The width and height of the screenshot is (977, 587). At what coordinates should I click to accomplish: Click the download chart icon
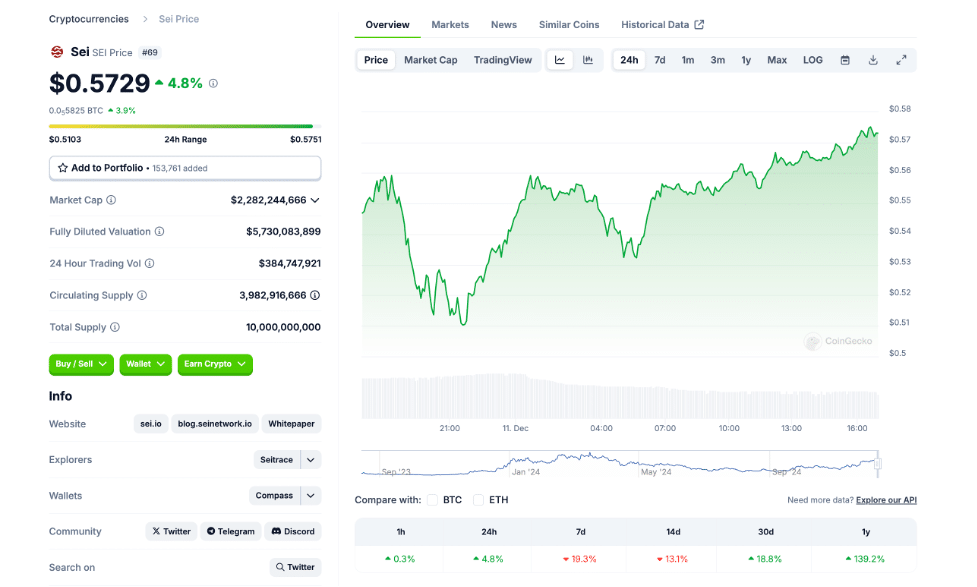pos(873,60)
